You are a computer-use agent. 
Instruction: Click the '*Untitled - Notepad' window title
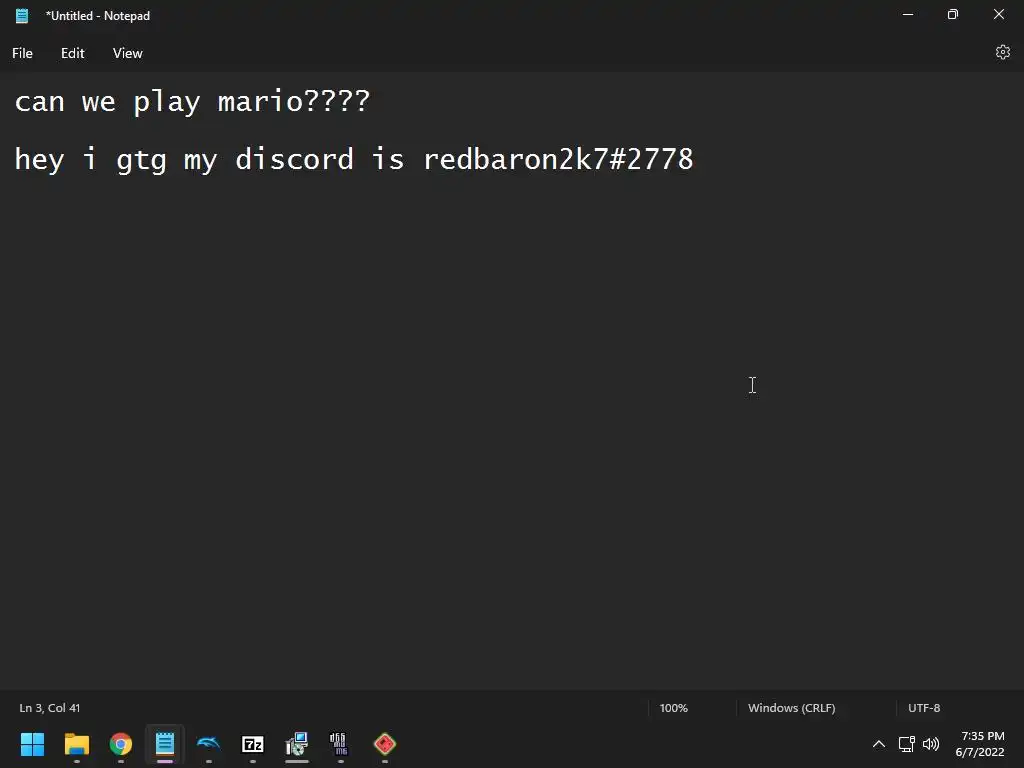click(97, 16)
